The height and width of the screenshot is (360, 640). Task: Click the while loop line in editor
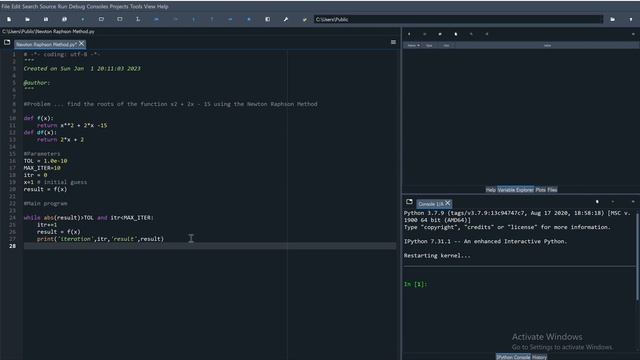tap(89, 218)
